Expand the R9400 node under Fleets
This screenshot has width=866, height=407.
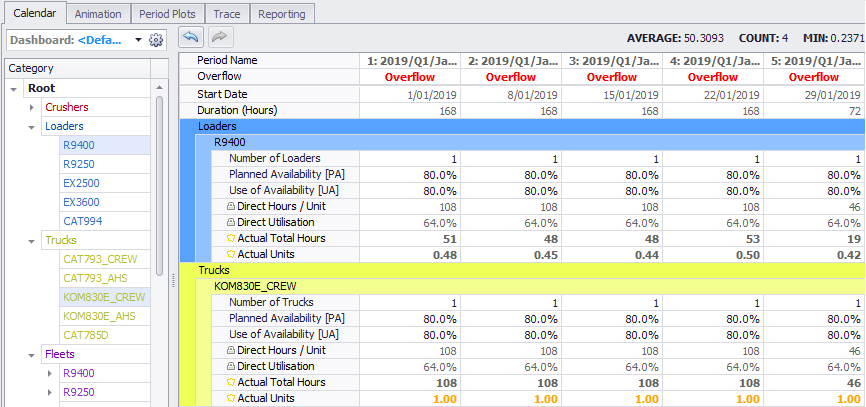tap(48, 374)
